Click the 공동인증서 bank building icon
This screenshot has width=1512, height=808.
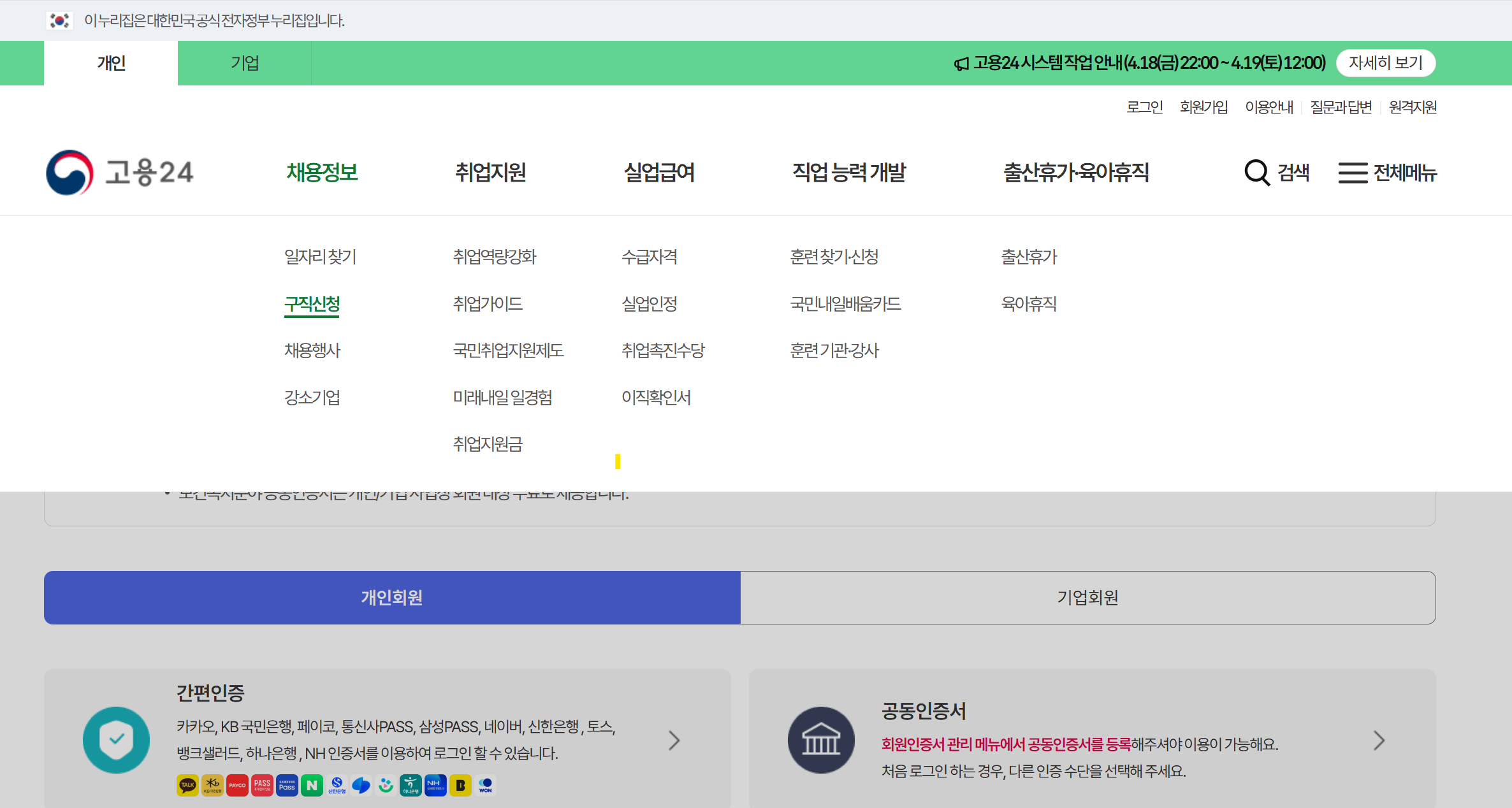pos(820,740)
